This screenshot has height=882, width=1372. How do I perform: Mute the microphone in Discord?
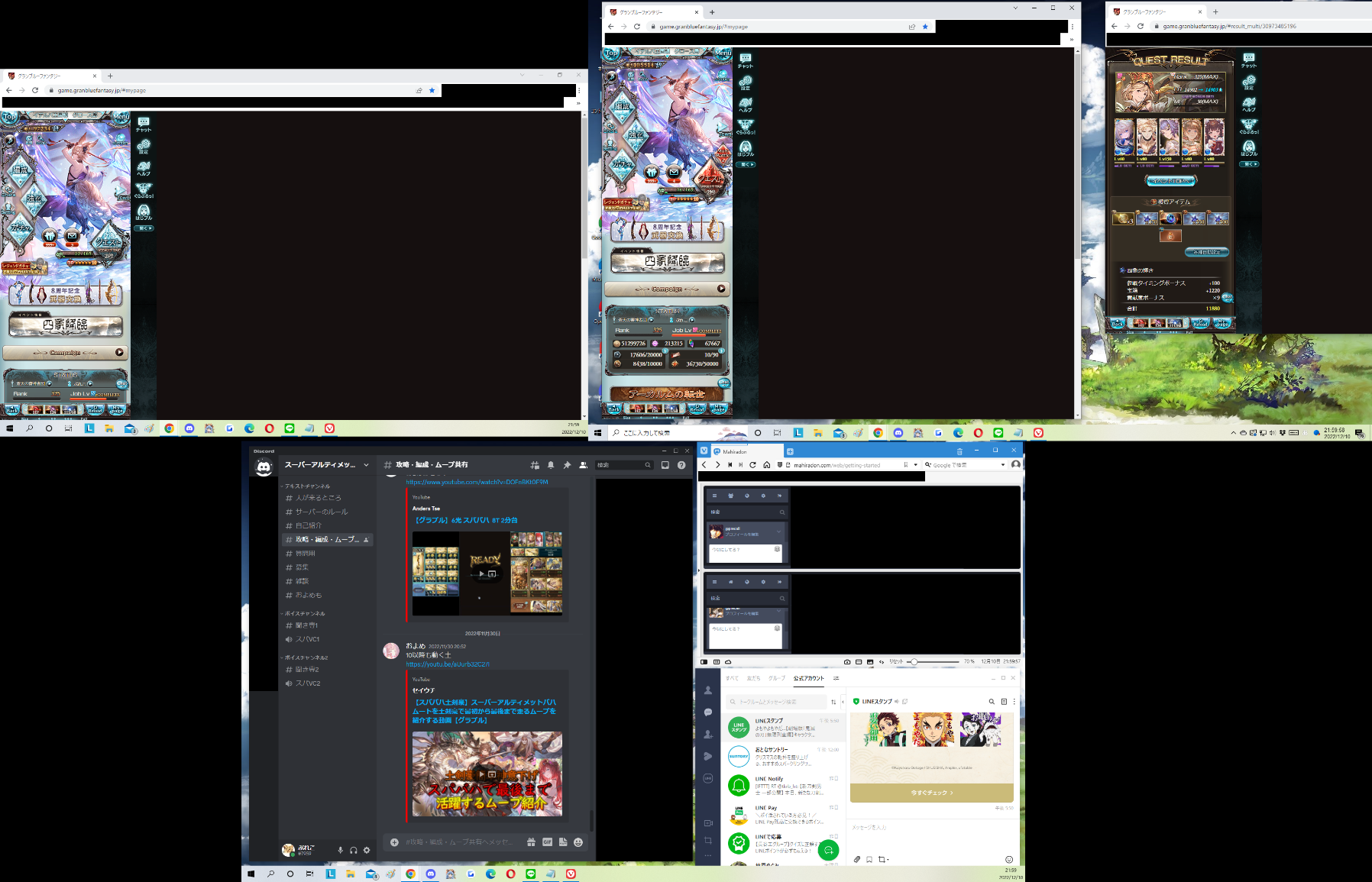[x=341, y=850]
